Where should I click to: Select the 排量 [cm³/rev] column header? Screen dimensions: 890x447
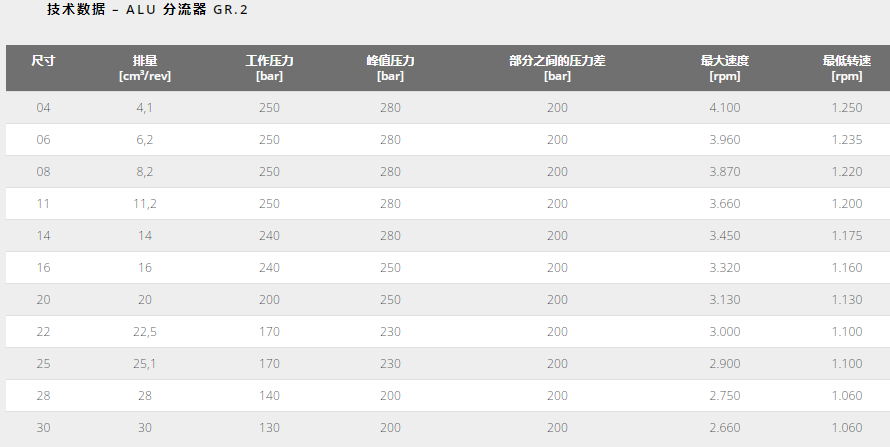145,68
